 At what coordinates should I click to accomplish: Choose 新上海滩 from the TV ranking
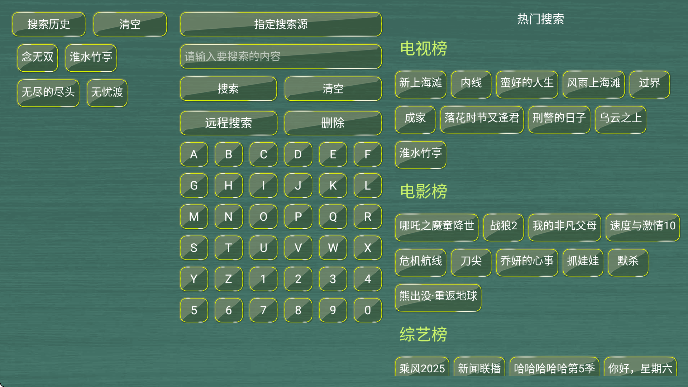coord(420,84)
